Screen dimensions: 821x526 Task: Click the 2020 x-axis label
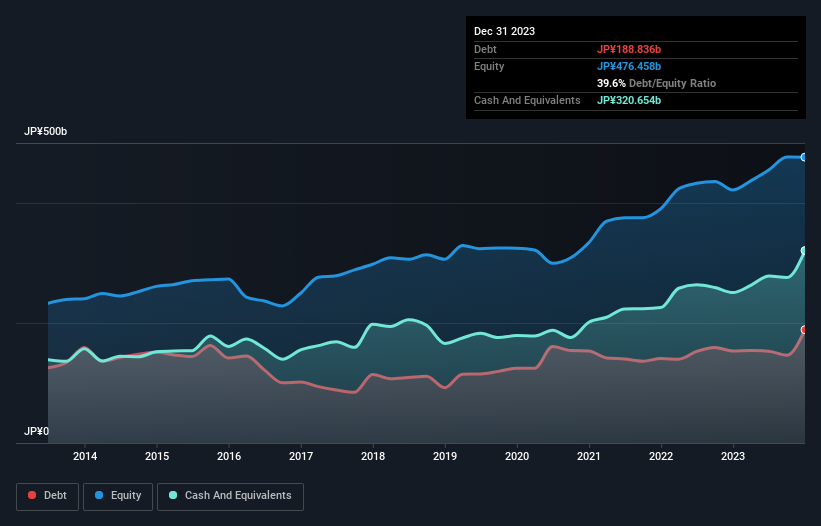[517, 456]
